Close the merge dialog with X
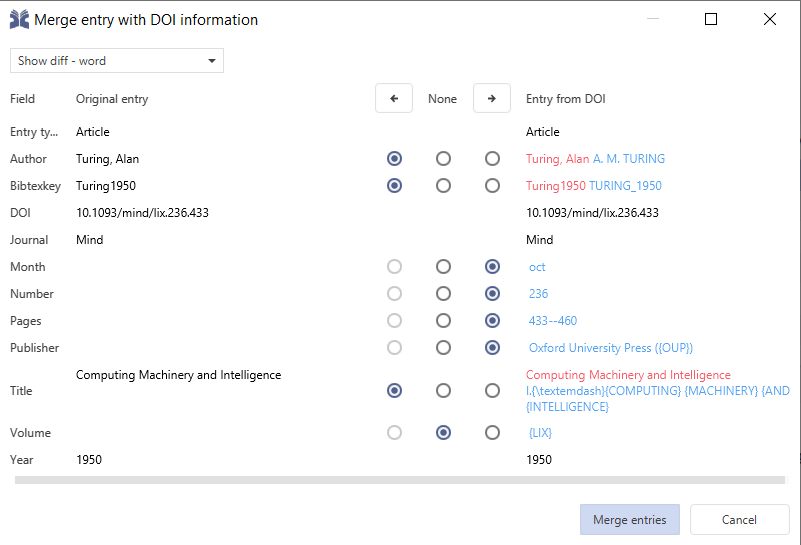 click(x=769, y=19)
